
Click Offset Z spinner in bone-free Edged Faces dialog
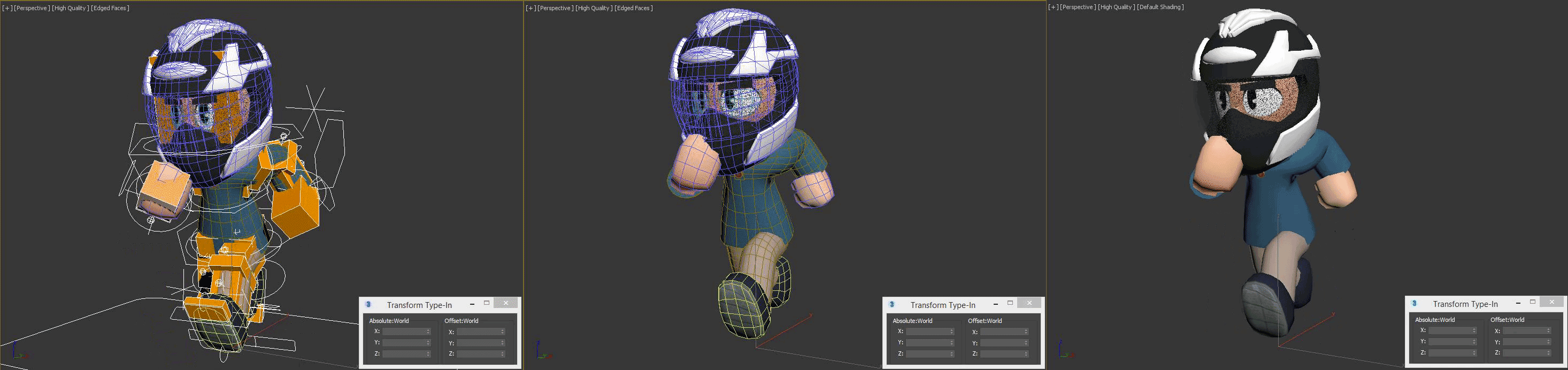click(1026, 353)
